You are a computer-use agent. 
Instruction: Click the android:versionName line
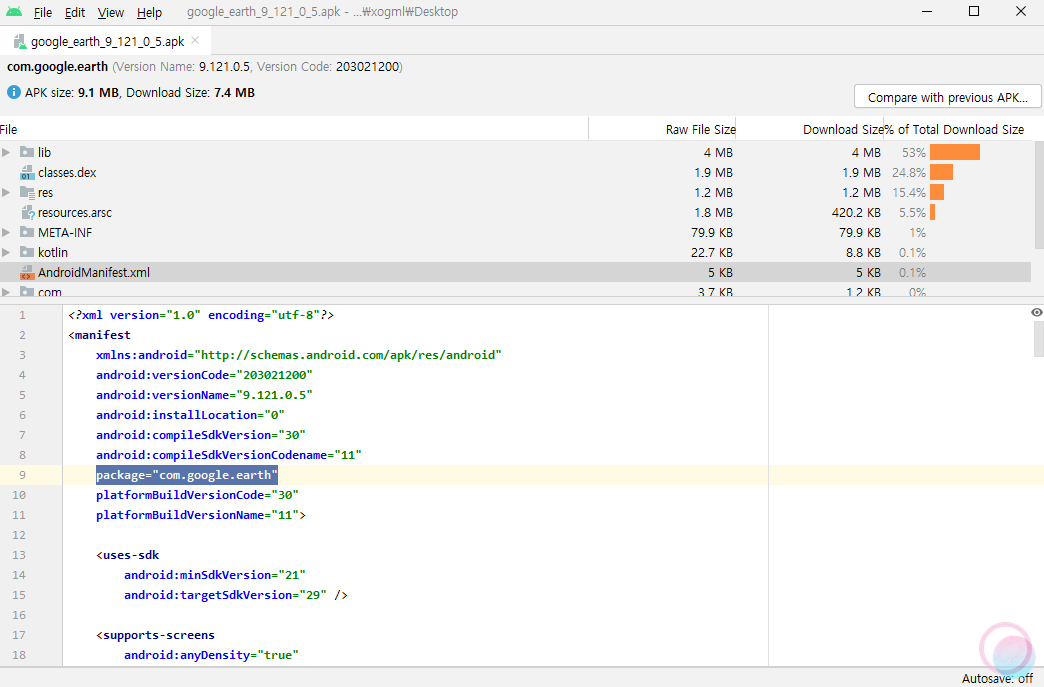(204, 395)
